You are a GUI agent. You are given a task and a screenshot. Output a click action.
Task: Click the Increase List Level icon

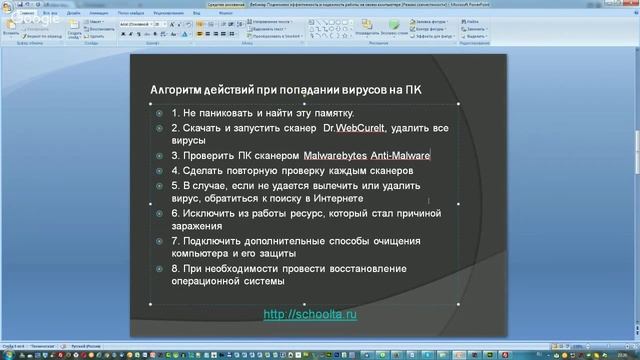[x=231, y=24]
